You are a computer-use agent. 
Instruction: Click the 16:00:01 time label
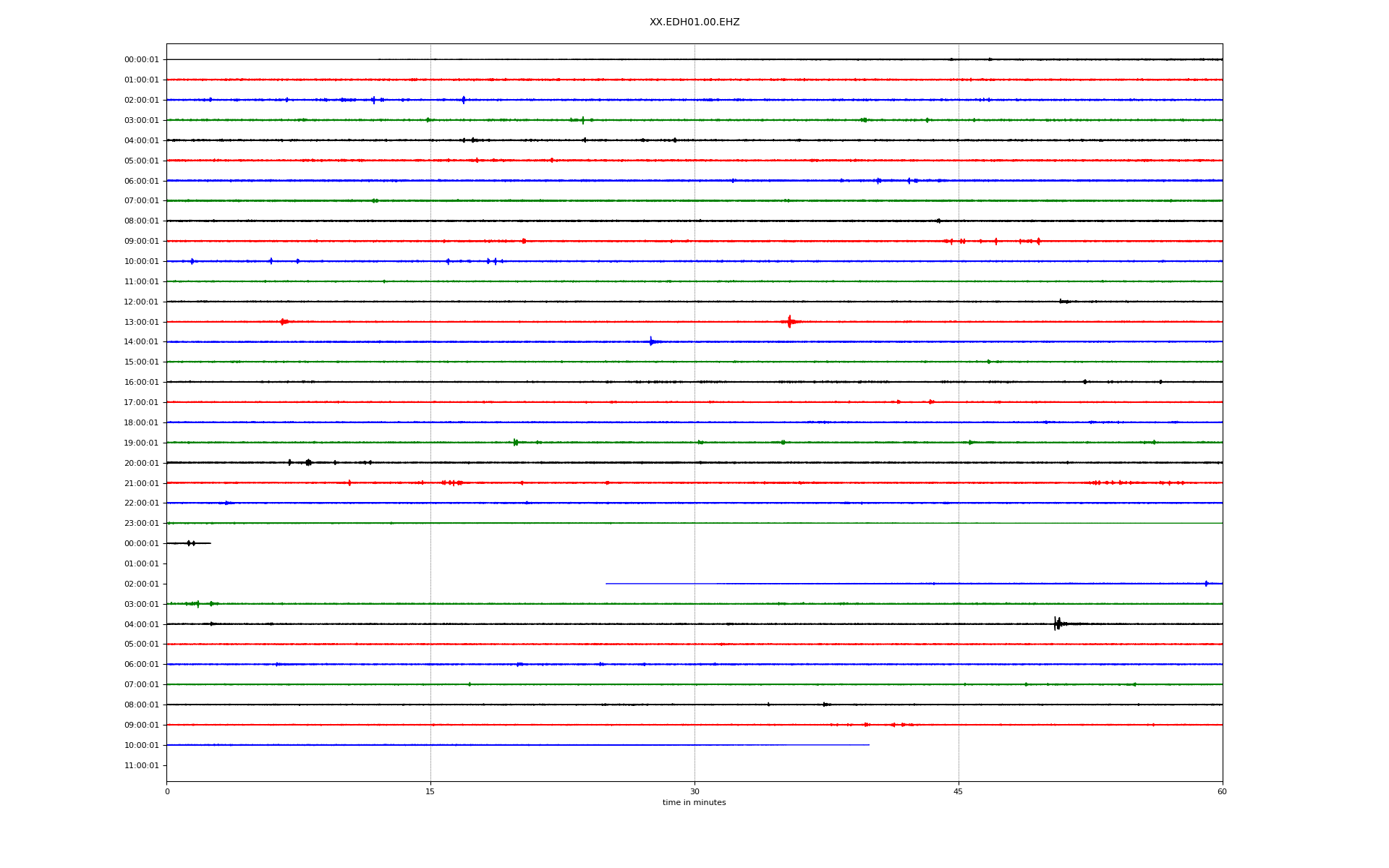141,382
